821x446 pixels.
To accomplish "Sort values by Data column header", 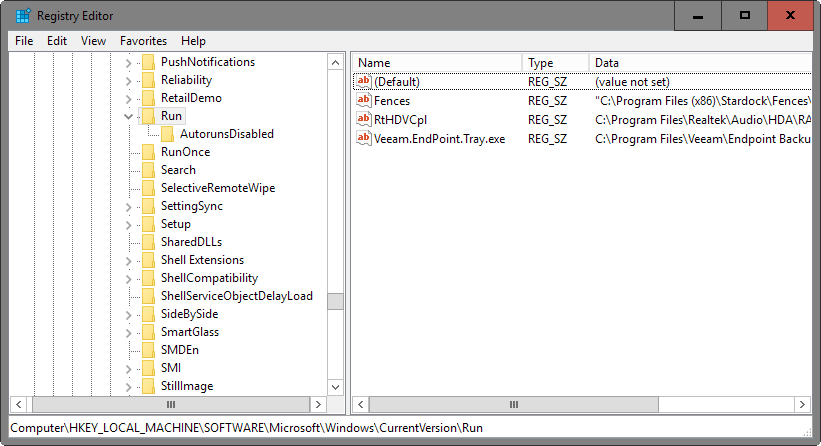I will pos(701,63).
